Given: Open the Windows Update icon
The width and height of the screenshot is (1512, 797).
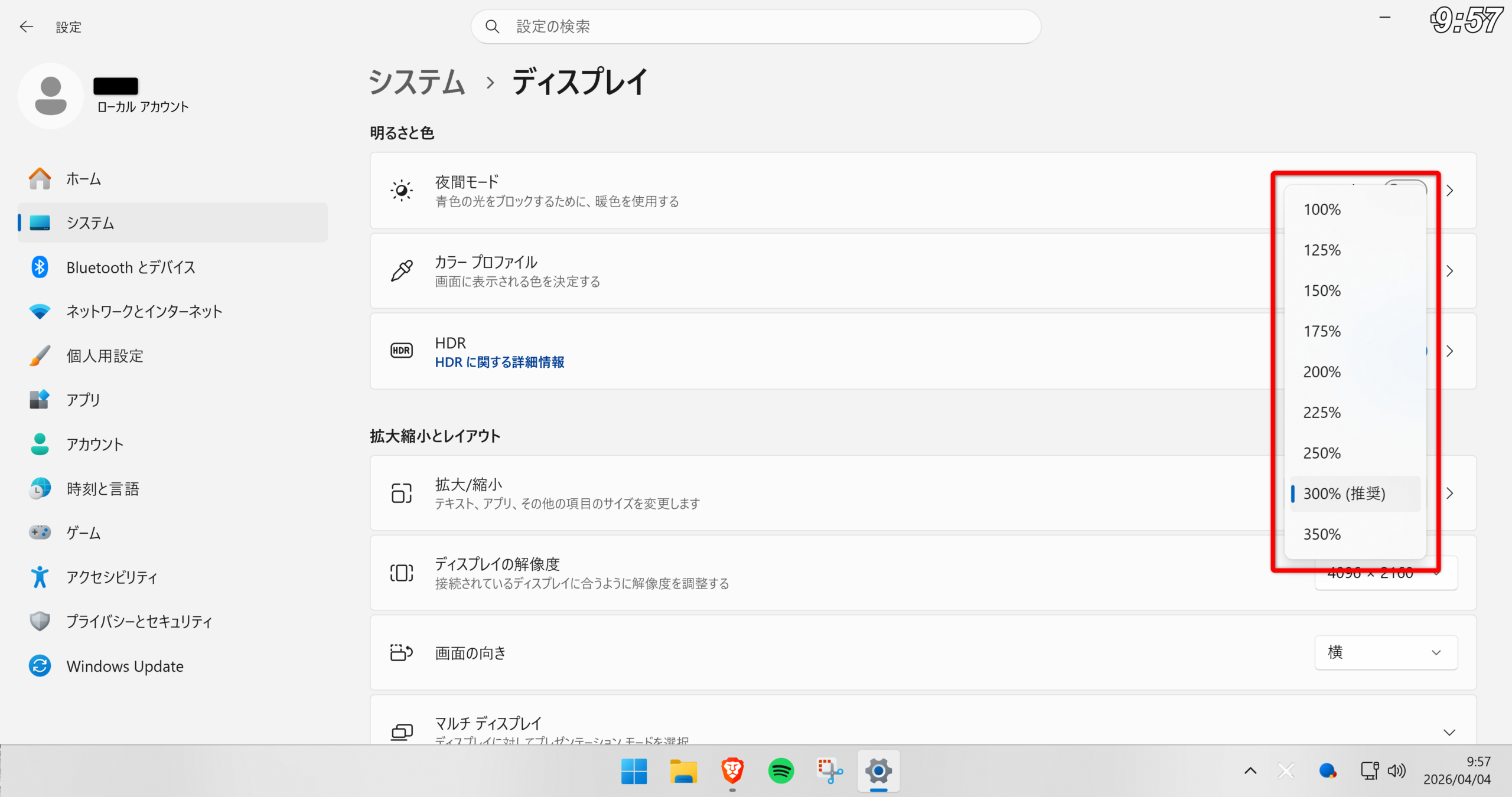Looking at the screenshot, I should coord(40,666).
